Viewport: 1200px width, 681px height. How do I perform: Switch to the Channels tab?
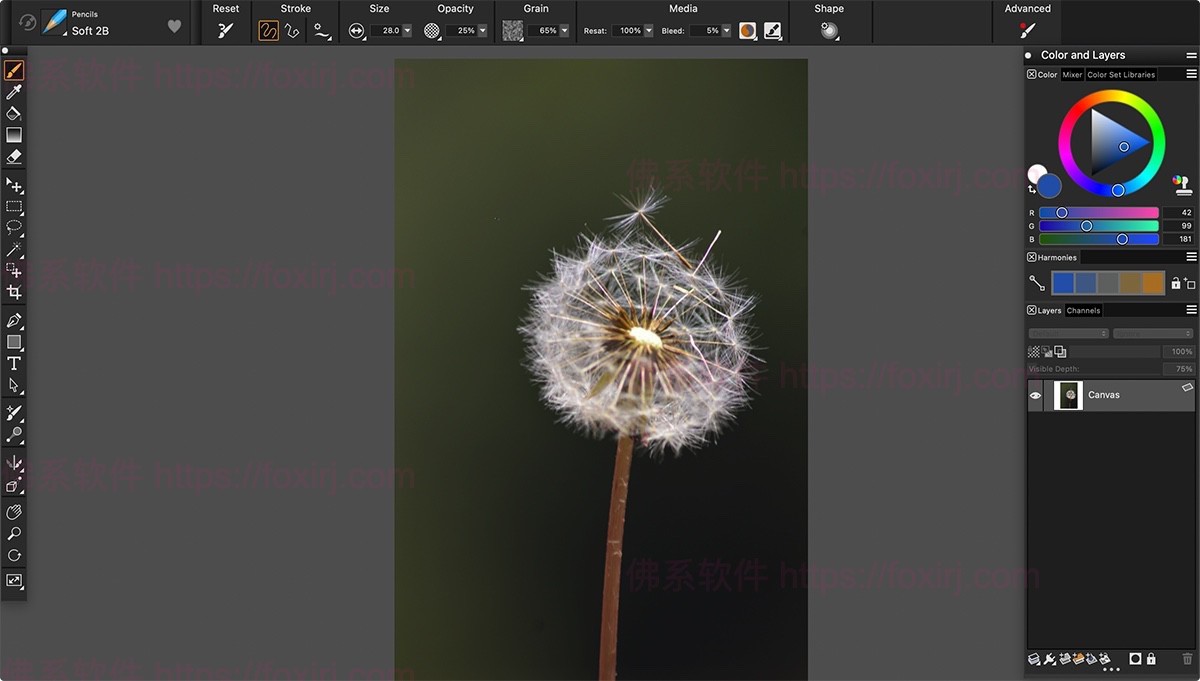click(x=1082, y=310)
